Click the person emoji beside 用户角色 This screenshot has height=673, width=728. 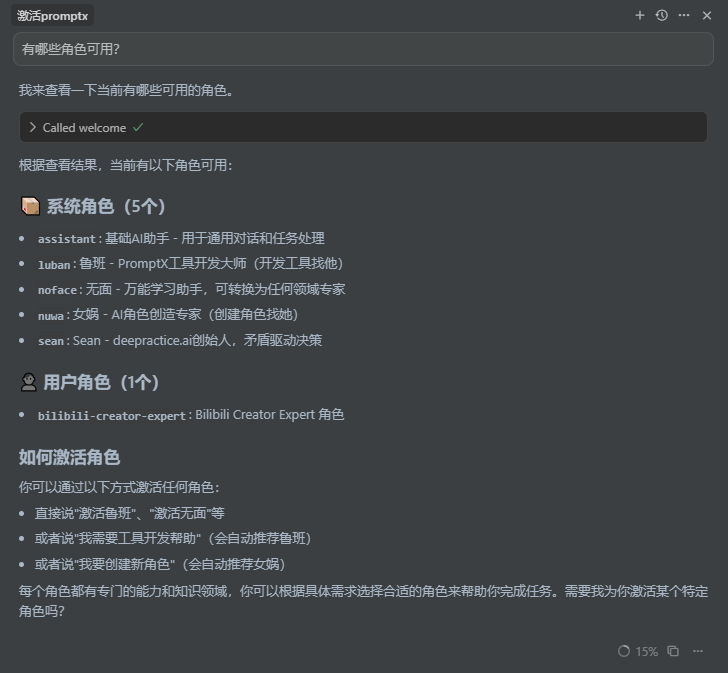click(x=29, y=382)
